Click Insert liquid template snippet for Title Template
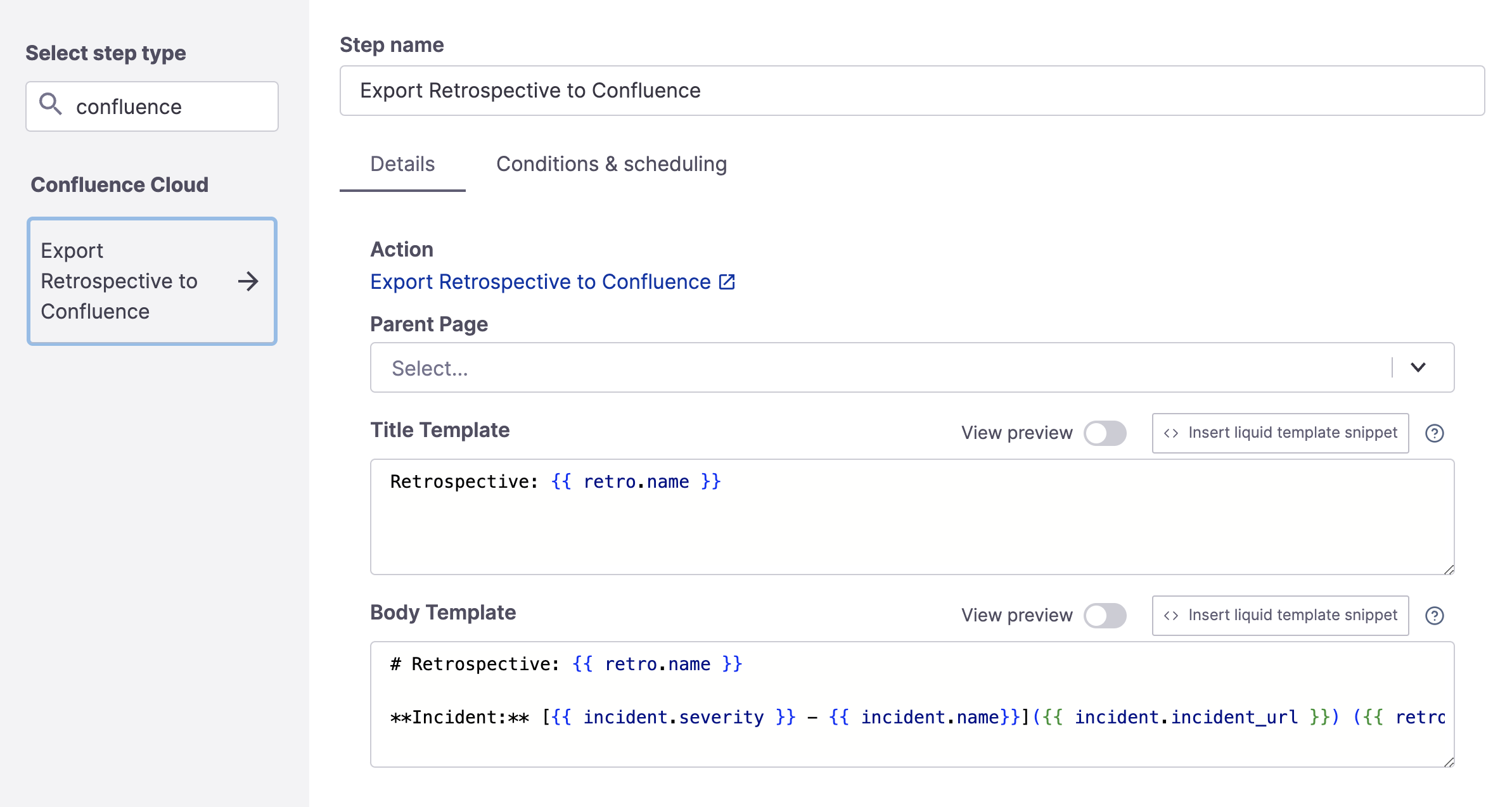The image size is (1512, 807). coord(1280,433)
